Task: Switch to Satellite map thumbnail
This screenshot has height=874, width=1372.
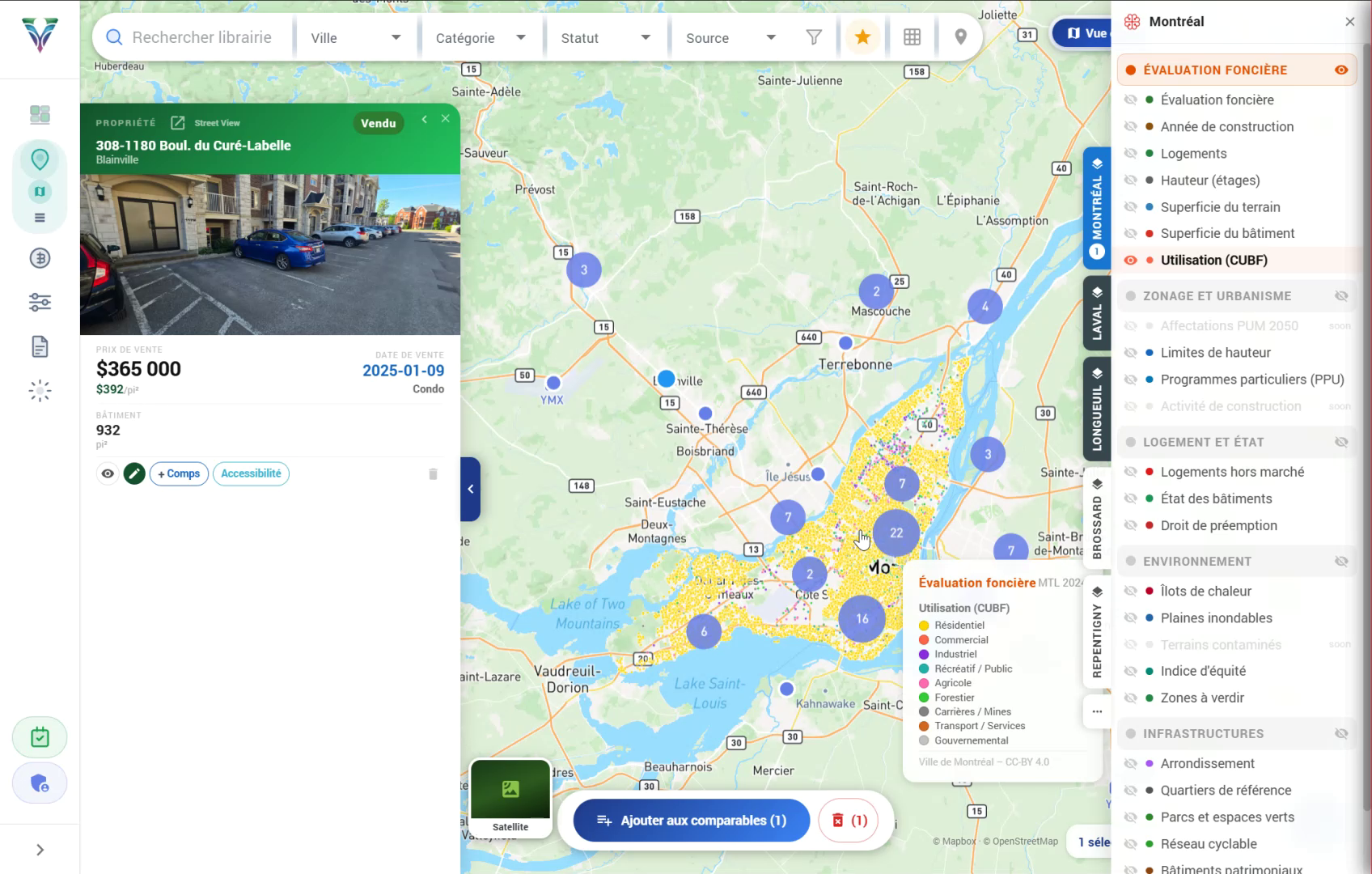Action: [510, 796]
